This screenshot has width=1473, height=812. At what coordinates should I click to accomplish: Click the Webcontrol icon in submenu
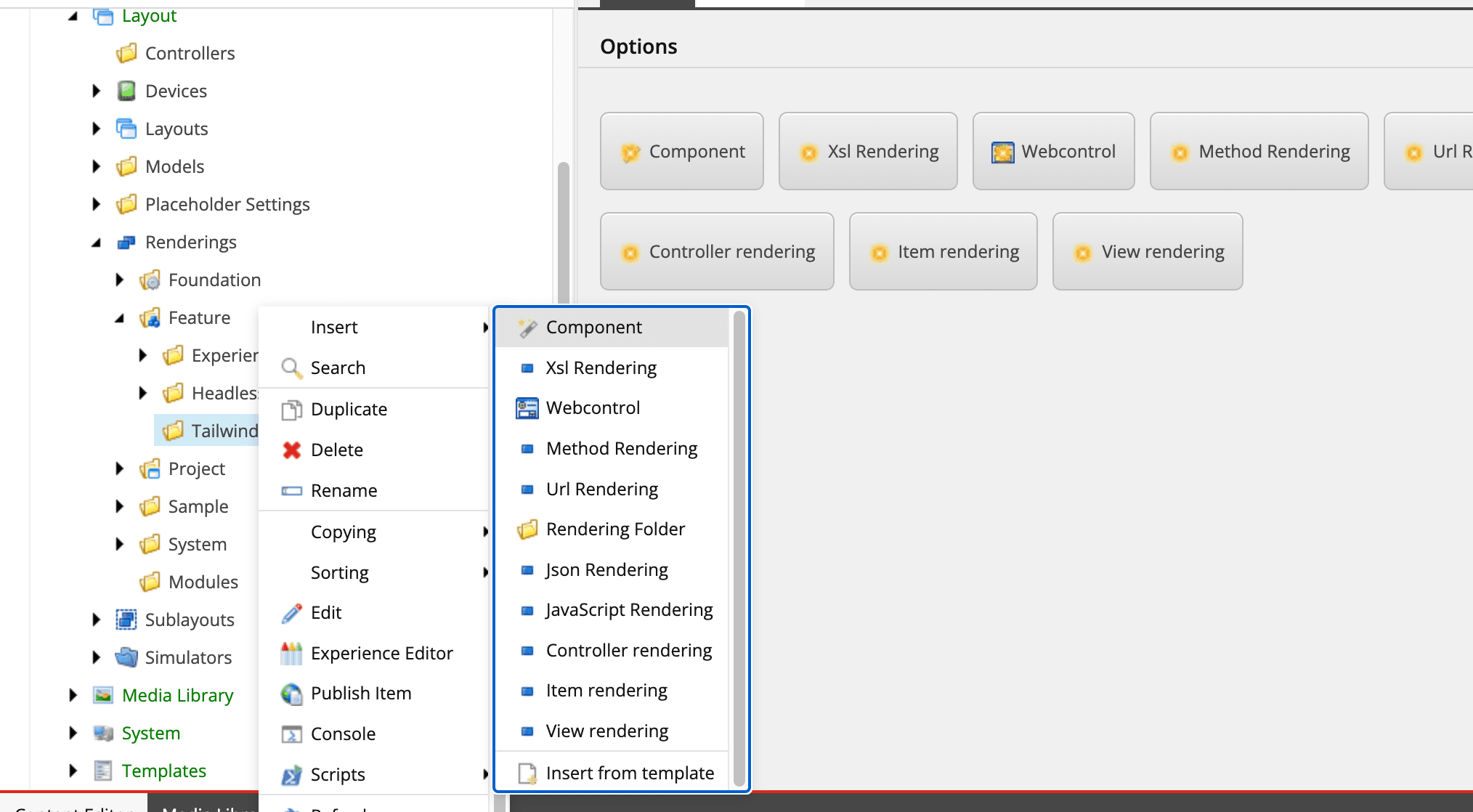tap(527, 408)
